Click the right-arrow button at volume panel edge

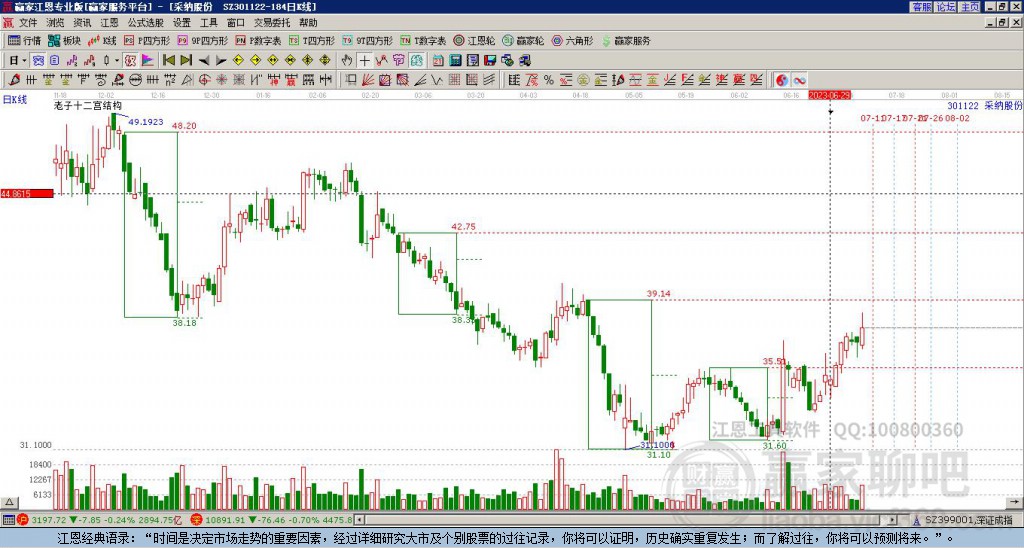[x=1015, y=502]
